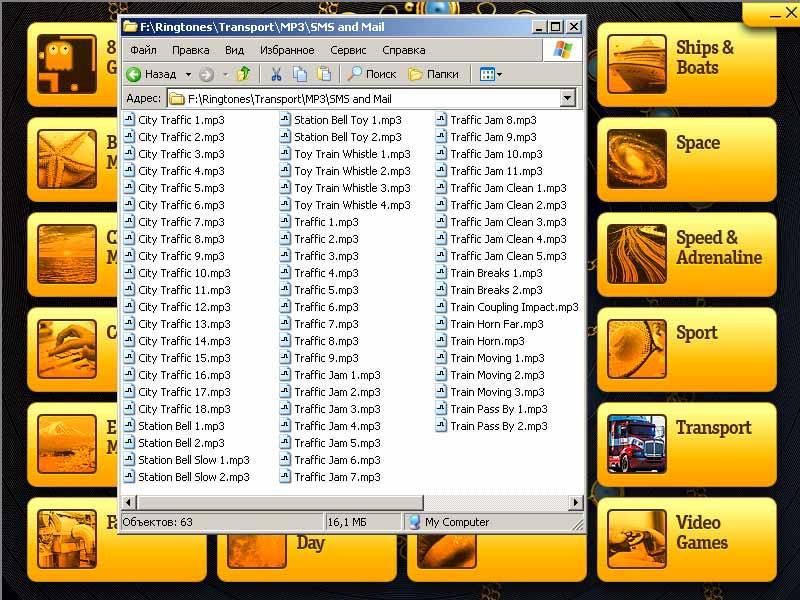This screenshot has height=600, width=800.
Task: Open the Video Games category tile
Action: pos(687,533)
